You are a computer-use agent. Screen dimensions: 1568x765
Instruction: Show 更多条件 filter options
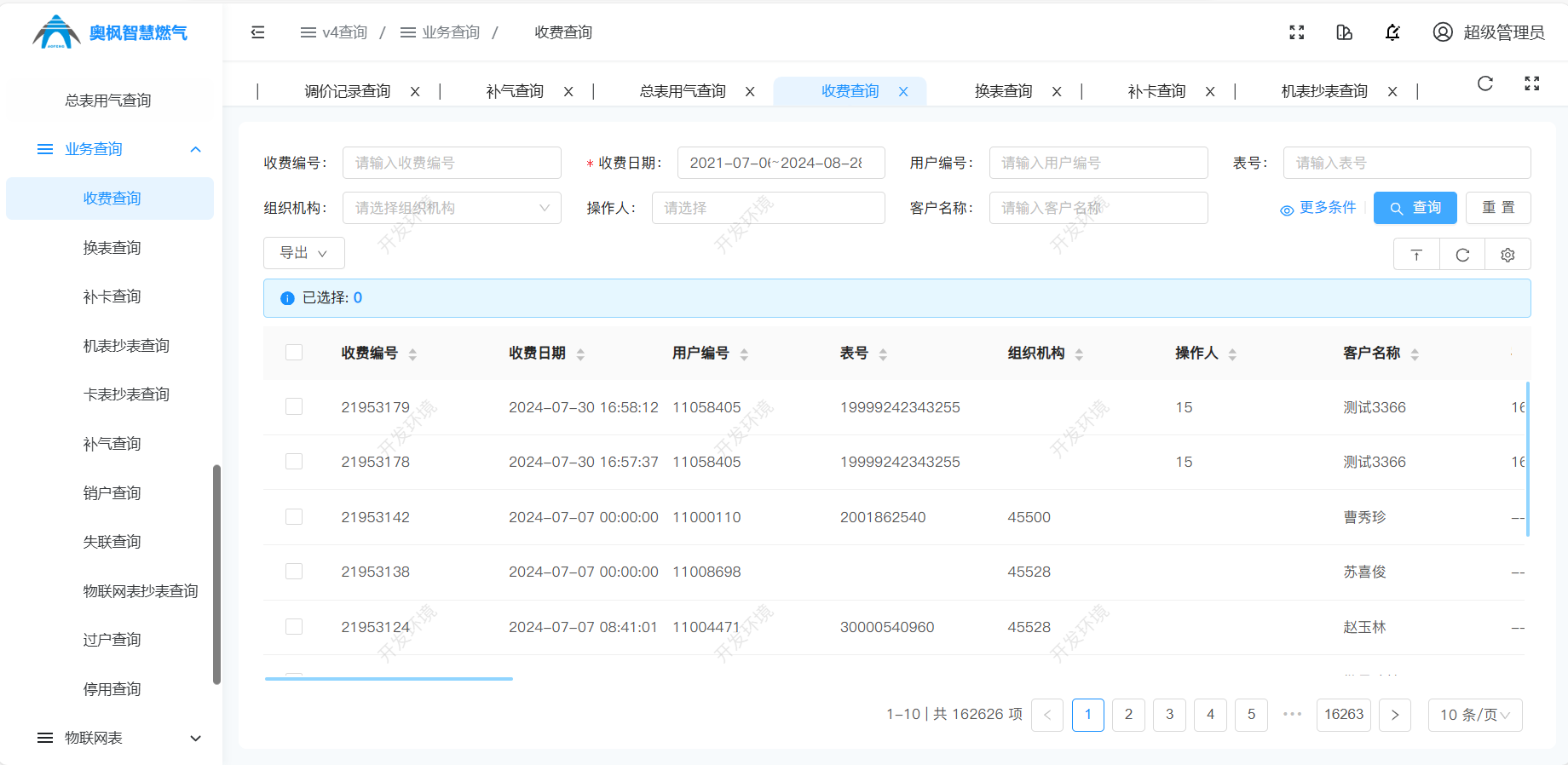[x=1317, y=208]
